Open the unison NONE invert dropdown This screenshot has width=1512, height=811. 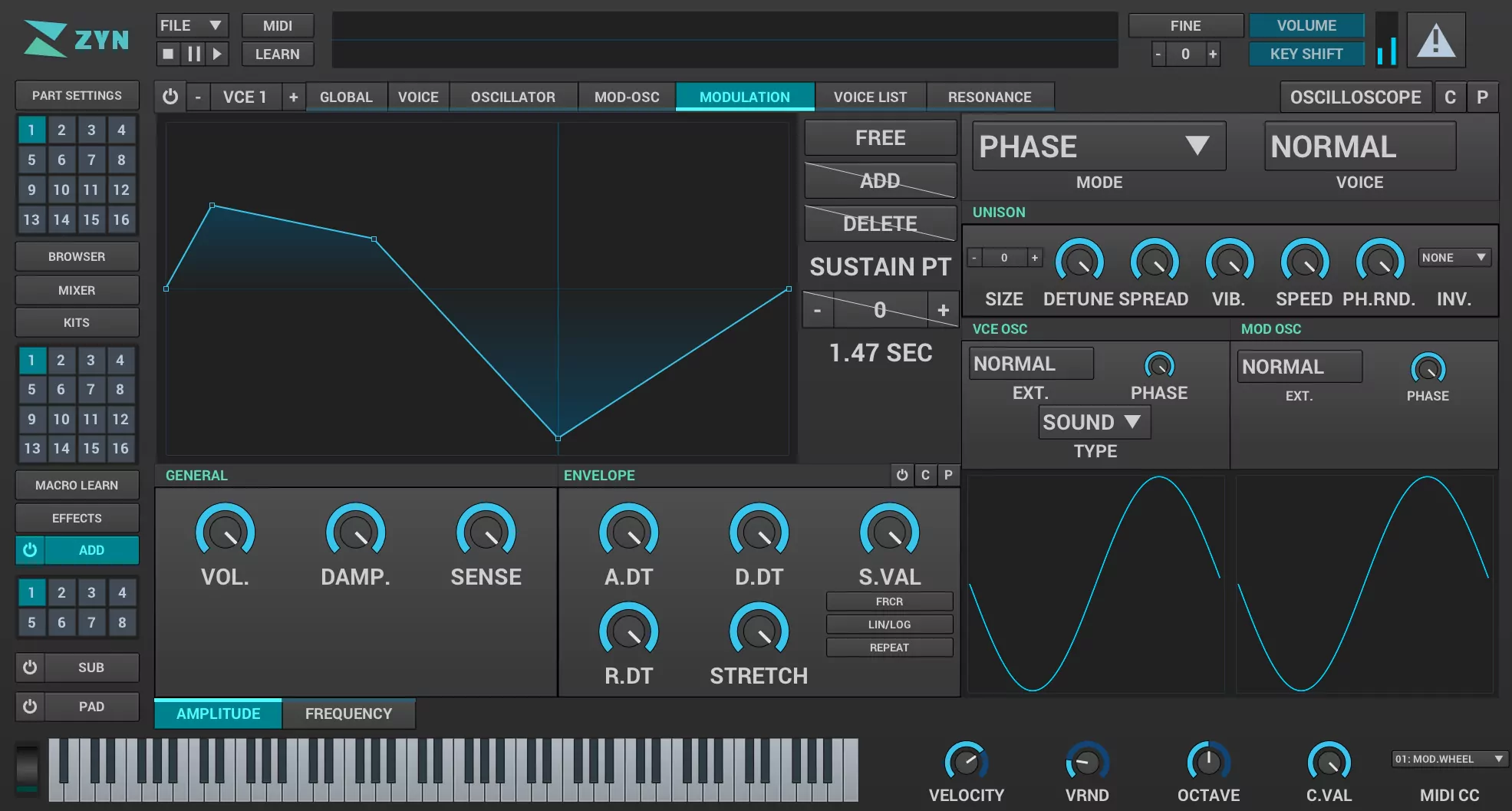click(1454, 258)
